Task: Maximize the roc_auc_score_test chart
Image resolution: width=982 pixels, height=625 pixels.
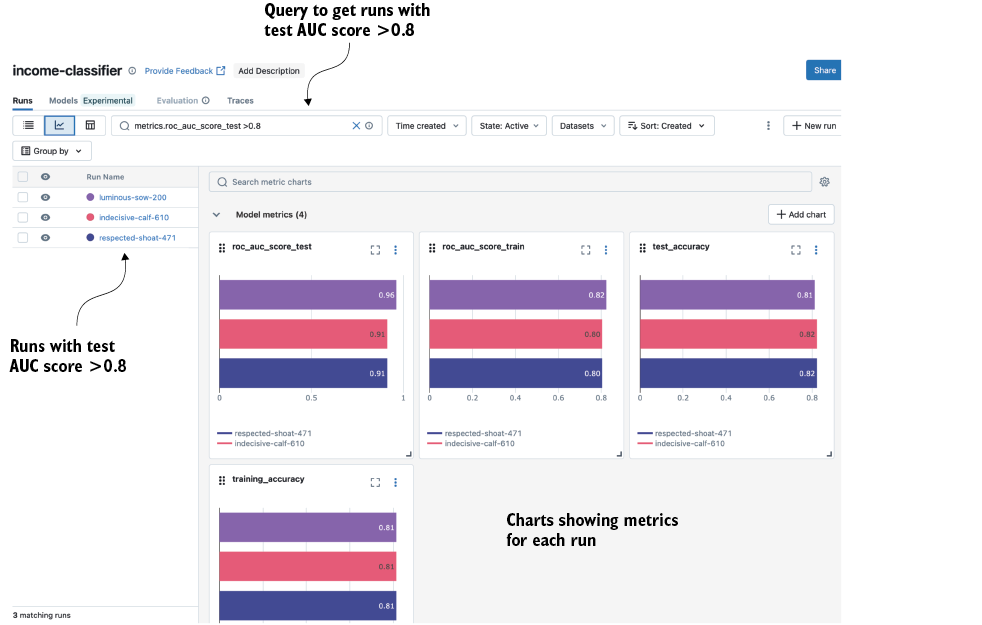Action: coord(375,250)
